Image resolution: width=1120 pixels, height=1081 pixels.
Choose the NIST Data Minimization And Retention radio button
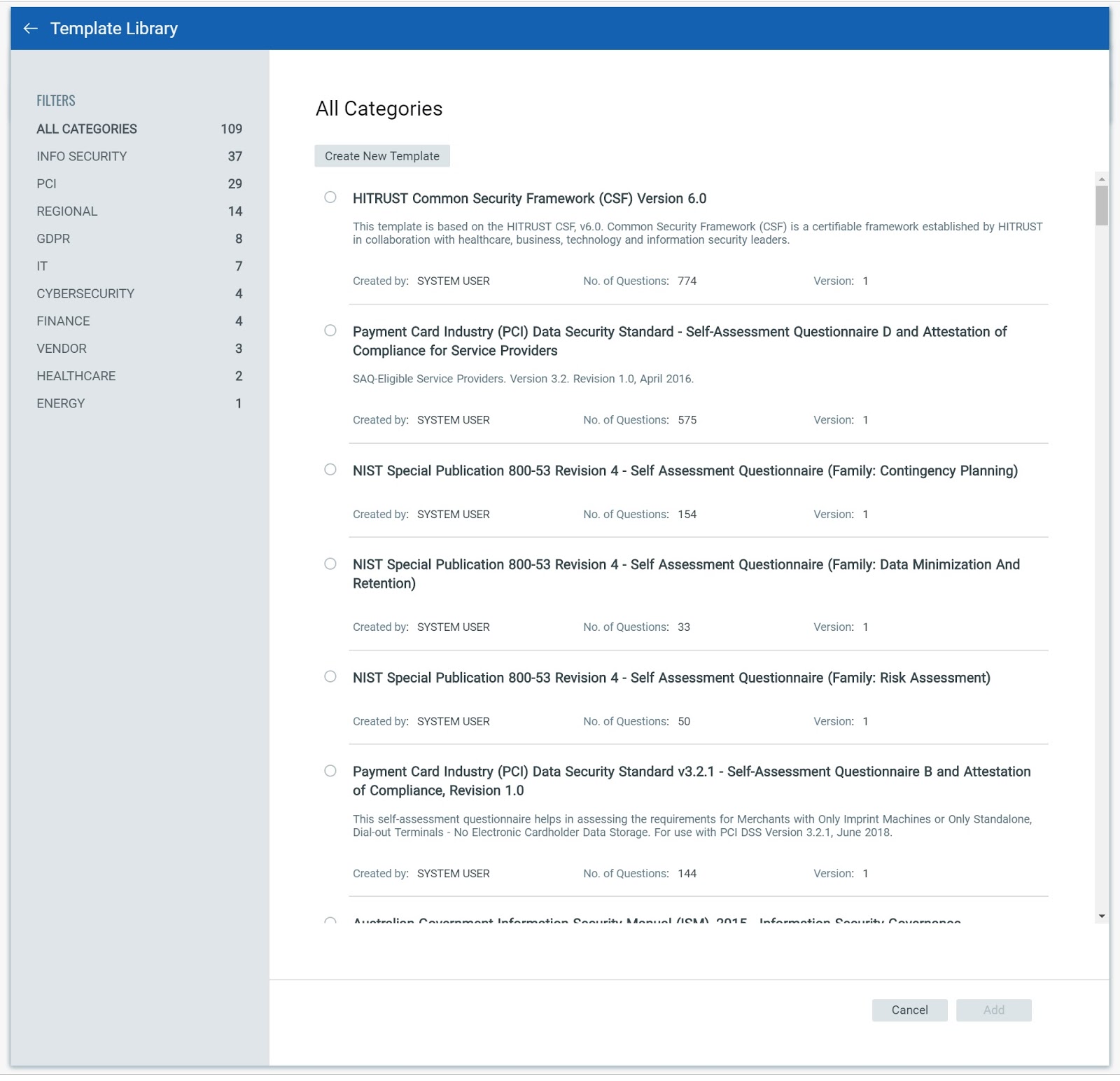[330, 564]
